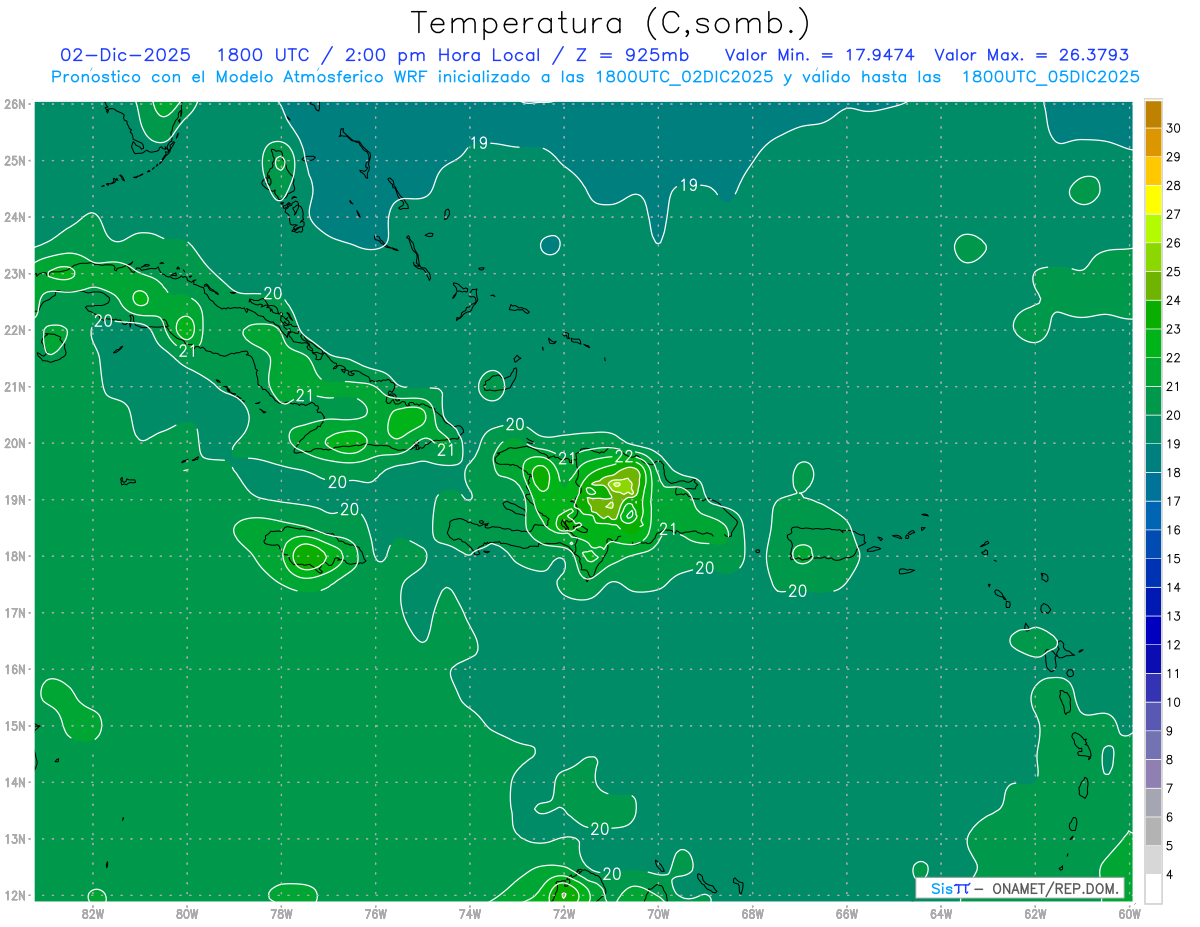Screen dimensions: 1200x927
Task: Click the 70W longitude axis label
Action: pyautogui.click(x=658, y=913)
